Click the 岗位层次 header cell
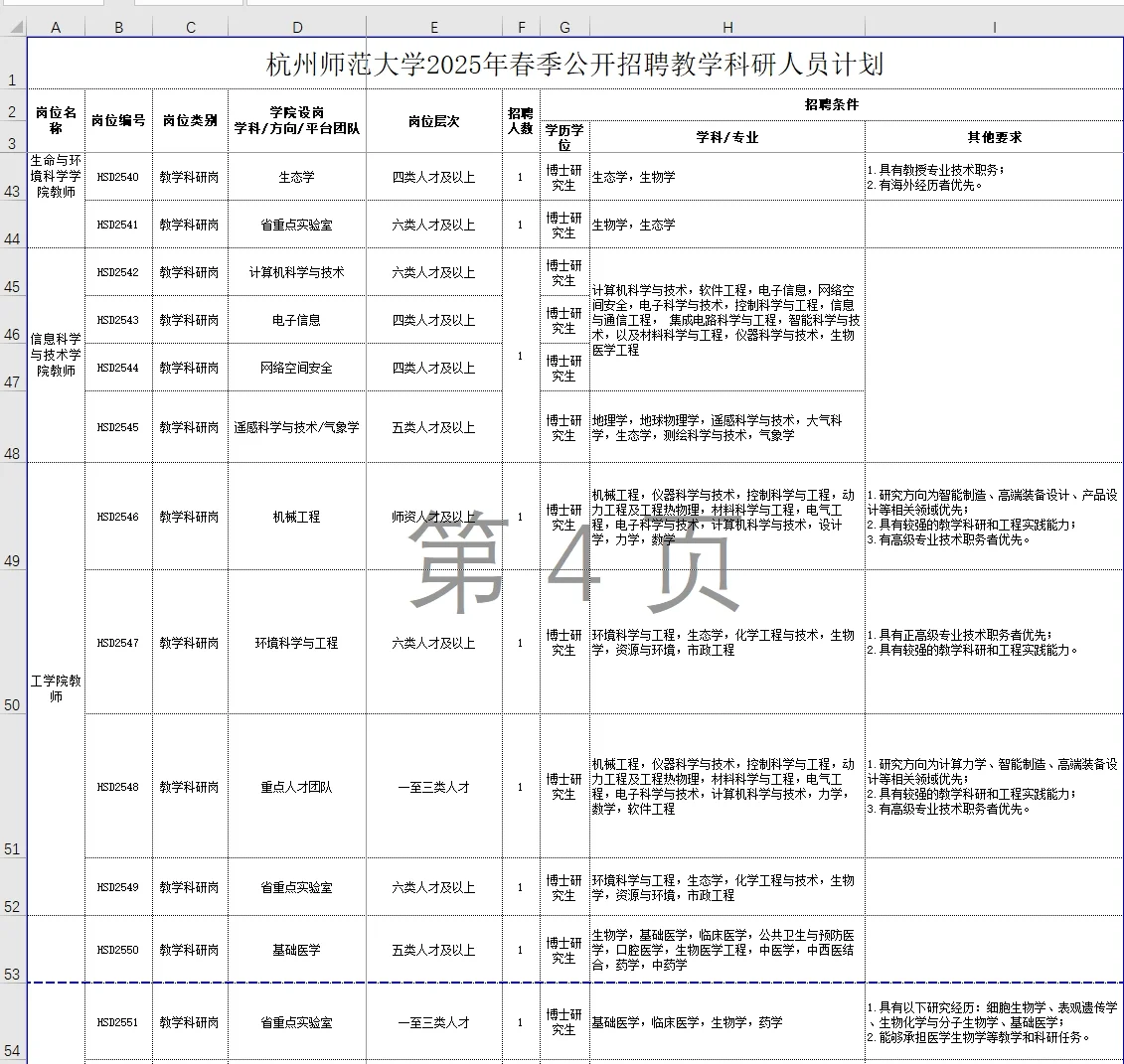 (434, 120)
